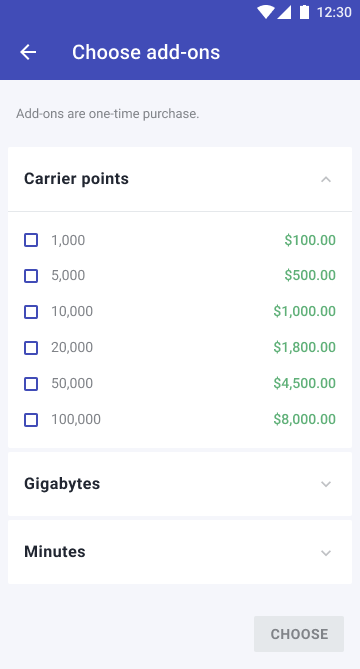Tap the $100.00 price label
Viewport: 360px width, 669px height.
pos(310,240)
